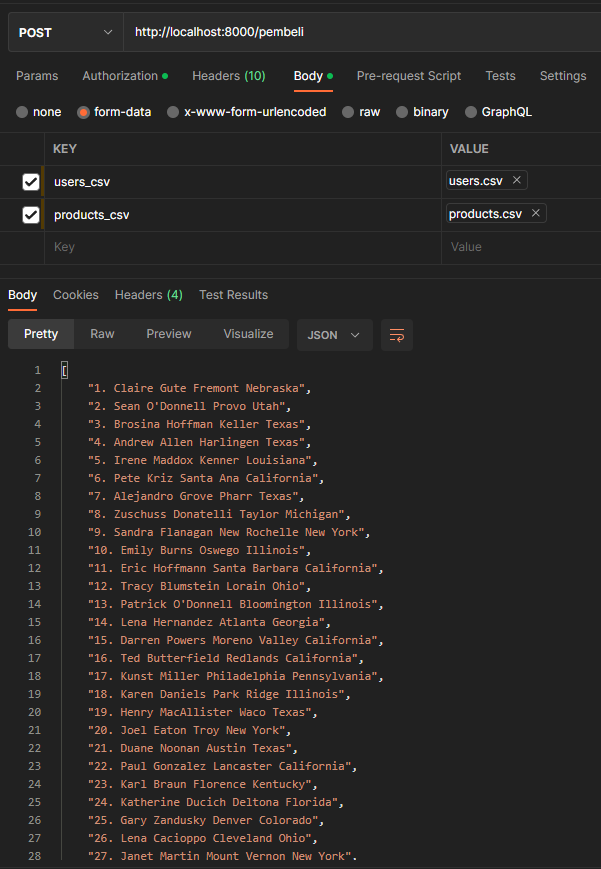Open response body view options via JSON selector

[x=335, y=334]
